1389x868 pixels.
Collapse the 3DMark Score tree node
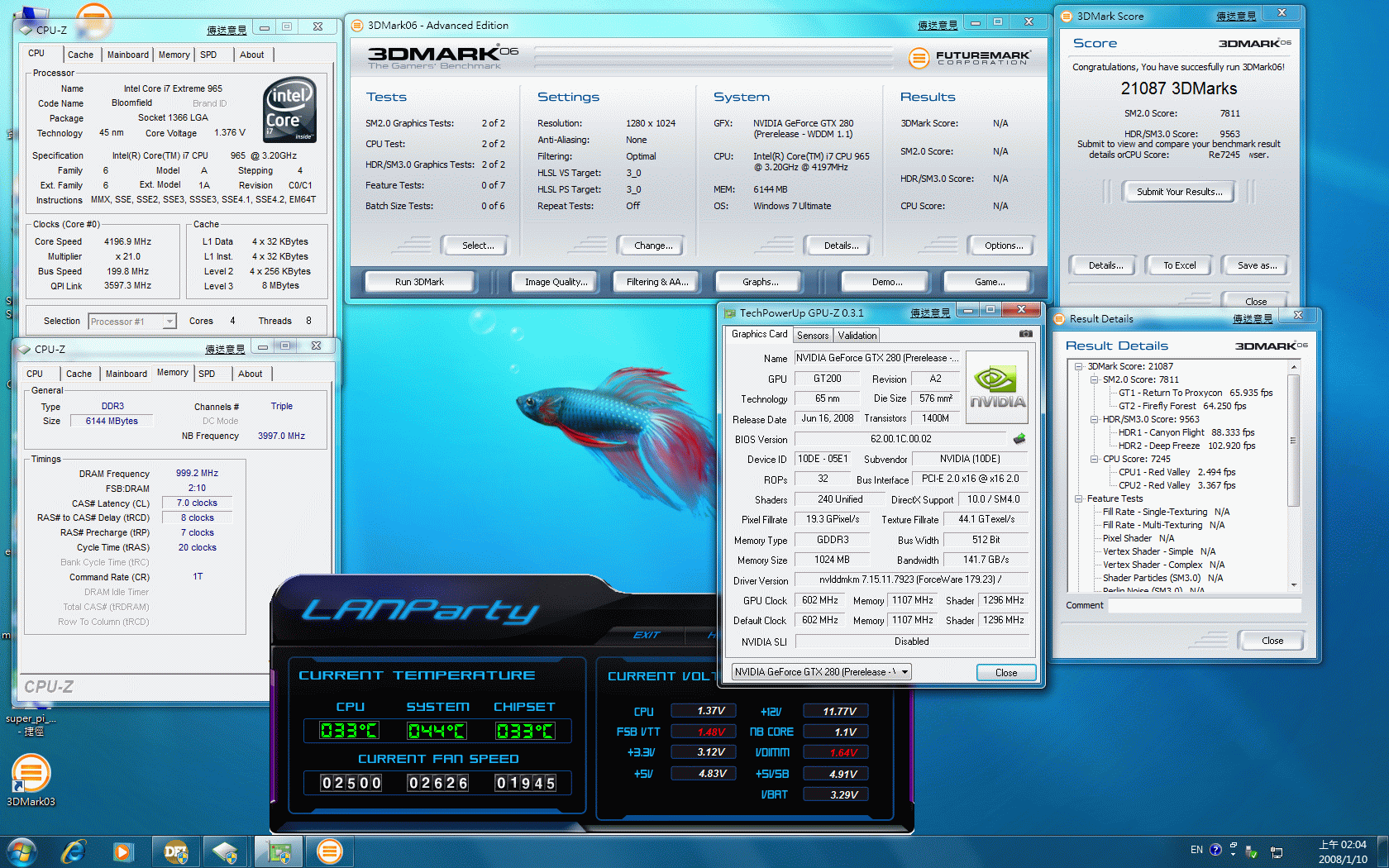pyautogui.click(x=1078, y=366)
